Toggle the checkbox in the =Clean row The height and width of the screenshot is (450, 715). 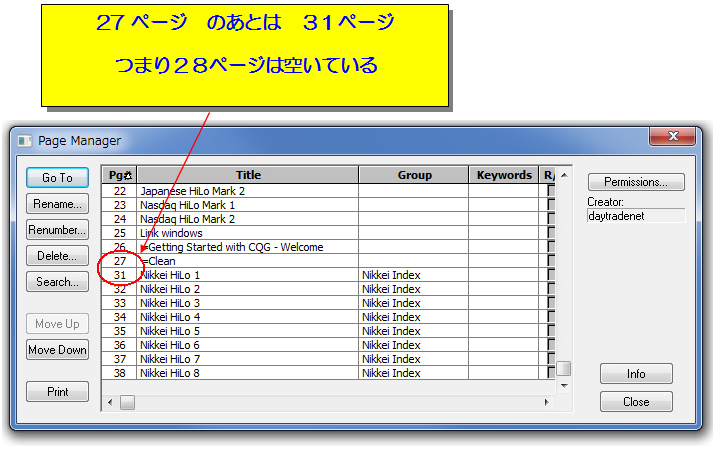[551, 261]
